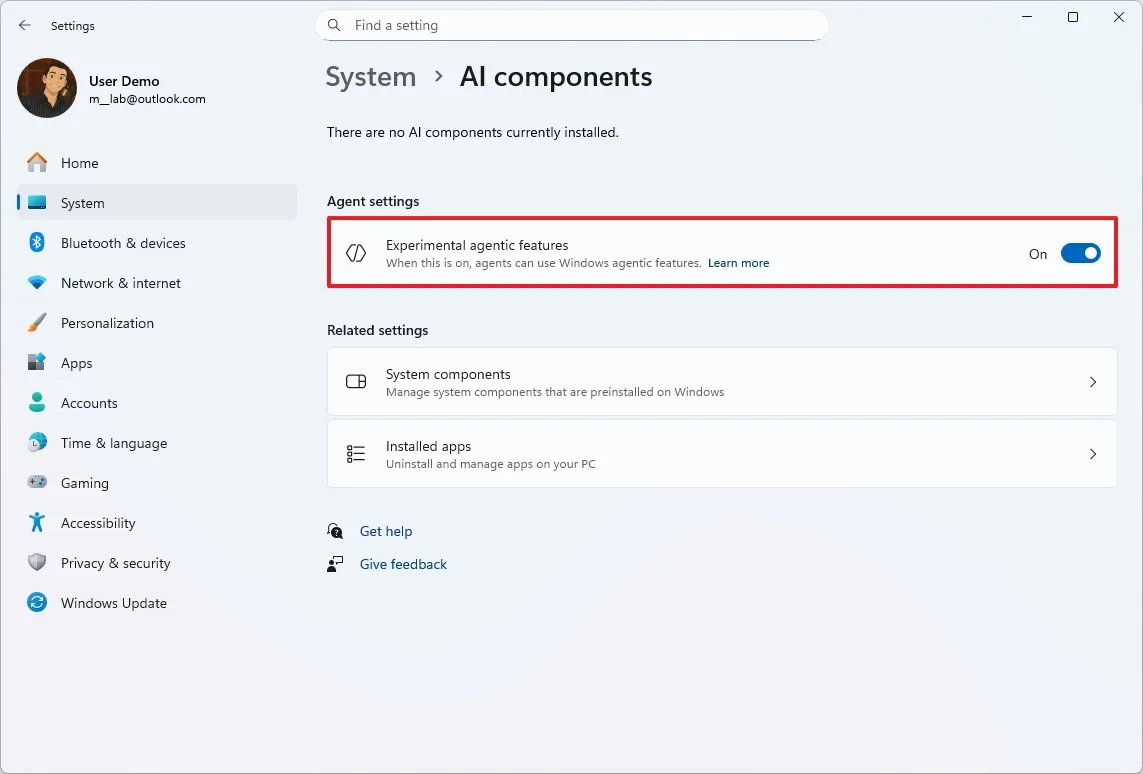Select Time & language in sidebar
The height and width of the screenshot is (774, 1143).
point(113,443)
